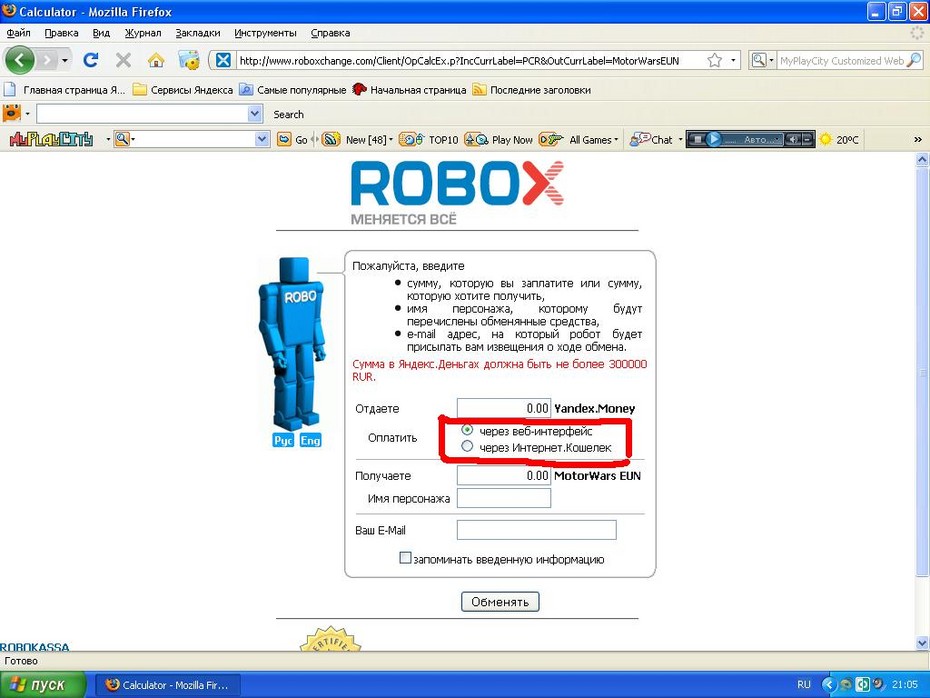Expand the MyPlayCity search box dropdown

click(262, 139)
